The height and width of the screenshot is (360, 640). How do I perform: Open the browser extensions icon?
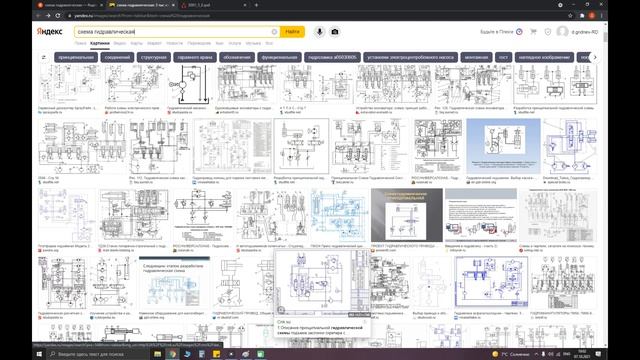582,16
